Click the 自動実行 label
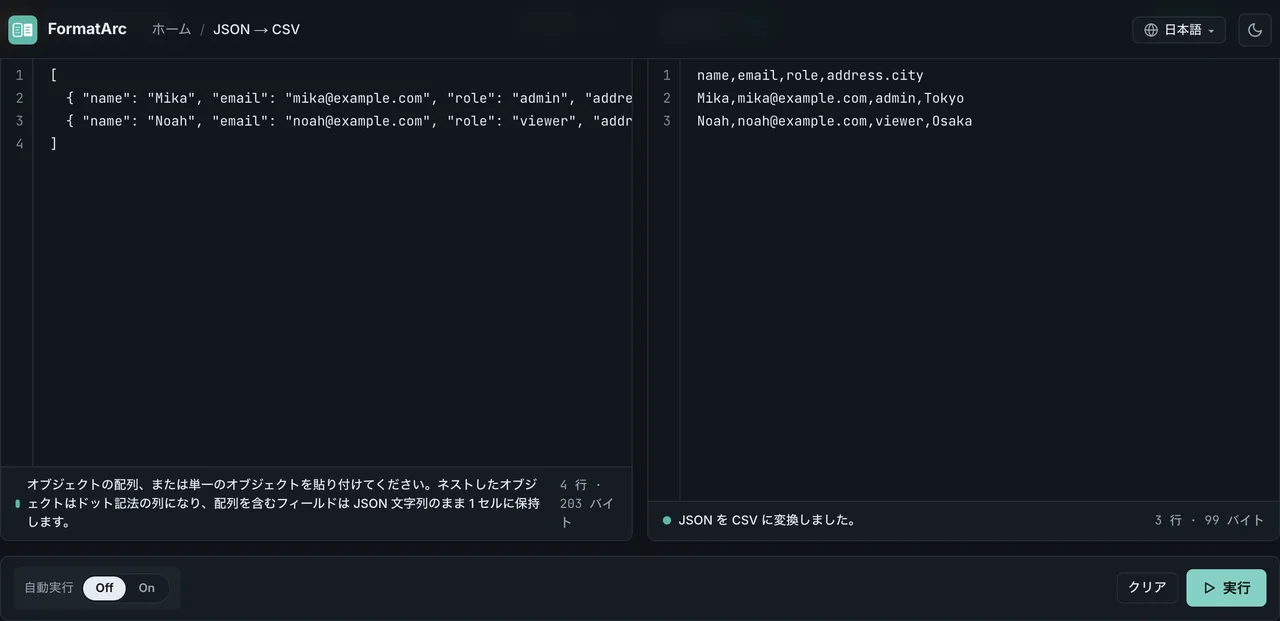This screenshot has width=1280, height=621. click(x=49, y=588)
